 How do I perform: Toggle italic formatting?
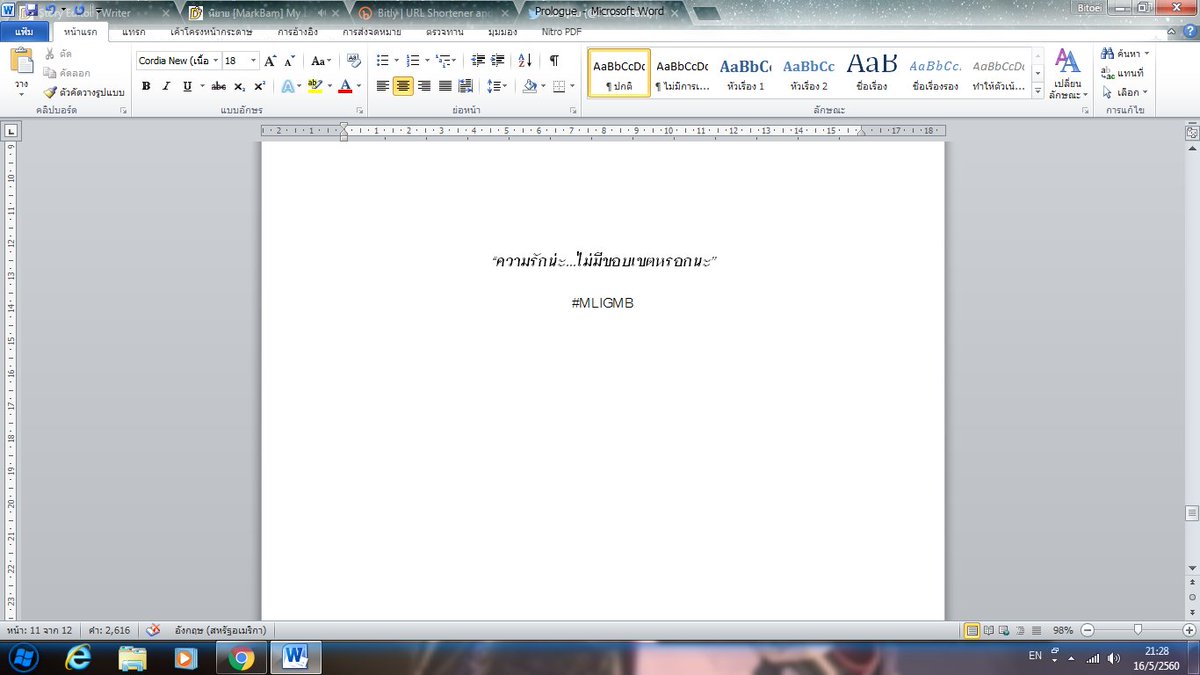pyautogui.click(x=166, y=87)
